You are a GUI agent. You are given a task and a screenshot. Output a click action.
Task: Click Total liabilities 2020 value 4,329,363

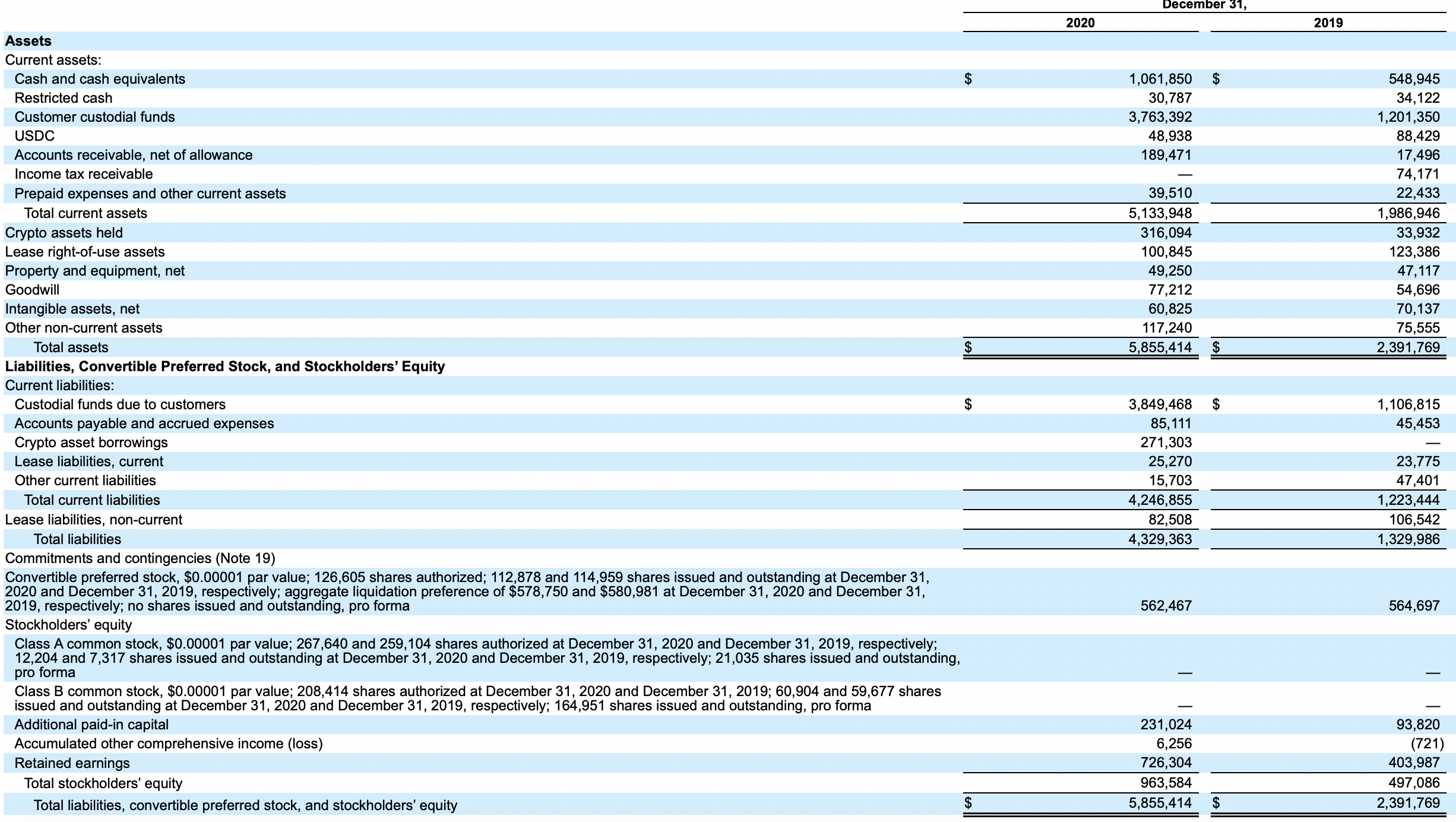tap(1160, 539)
